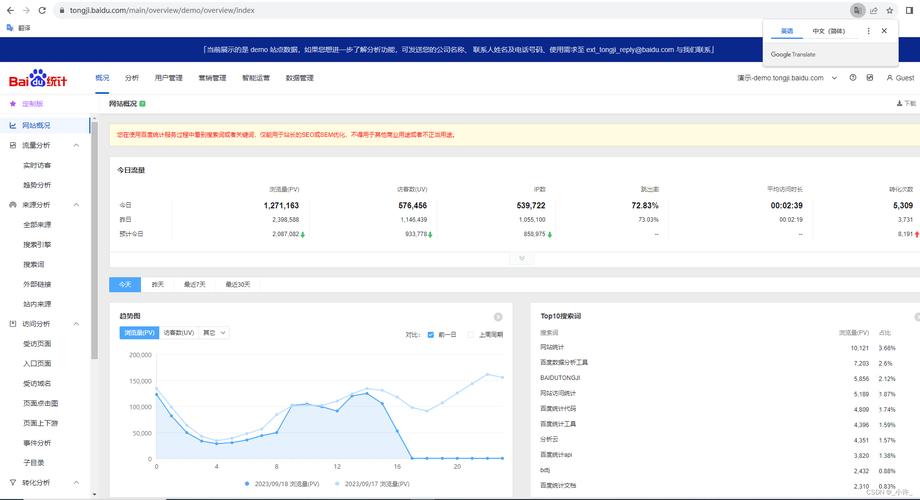Open the 智能运营 top navigation tab
Image resolution: width=920 pixels, height=500 pixels.
(x=256, y=78)
